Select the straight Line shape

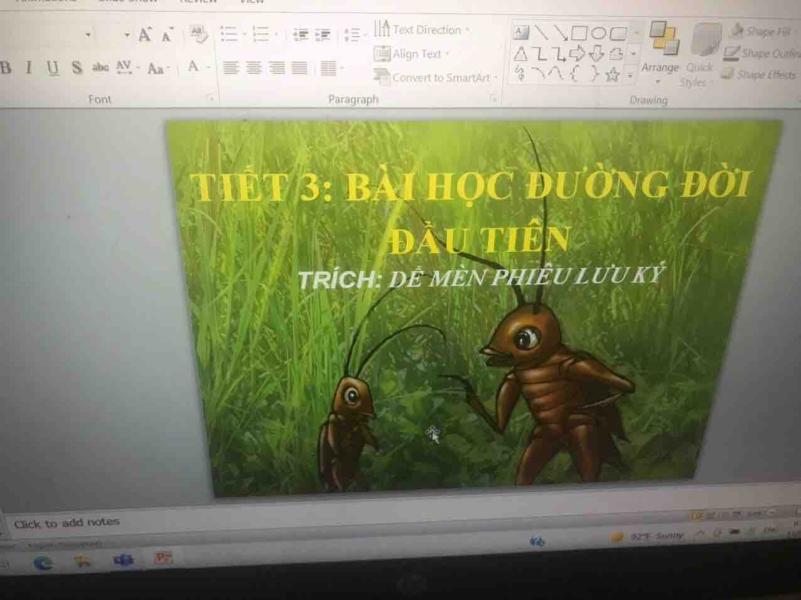[x=540, y=33]
